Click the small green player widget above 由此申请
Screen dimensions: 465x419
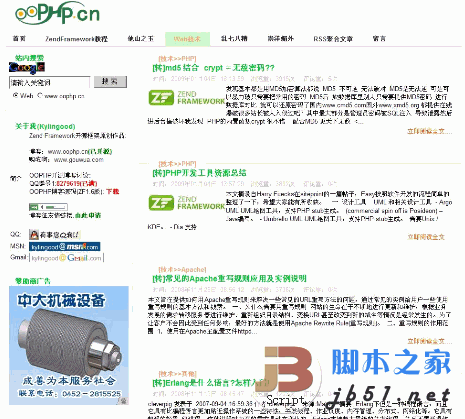point(48,207)
